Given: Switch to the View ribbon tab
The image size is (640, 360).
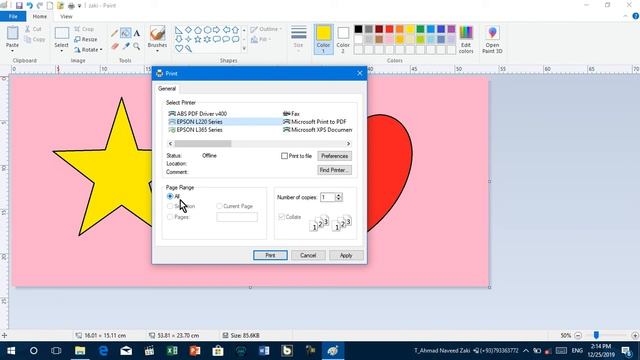Looking at the screenshot, I should click(x=66, y=16).
